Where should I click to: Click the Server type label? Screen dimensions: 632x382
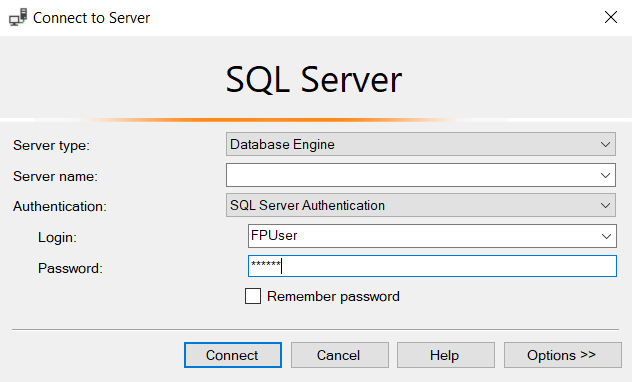pos(51,145)
